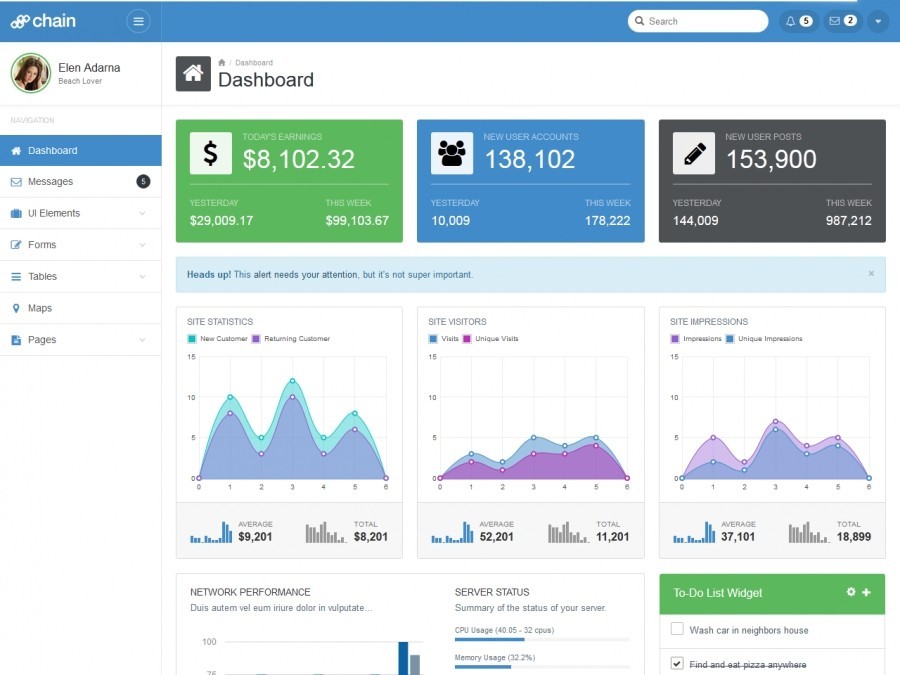Toggle Impressions legend swatch

[675, 339]
